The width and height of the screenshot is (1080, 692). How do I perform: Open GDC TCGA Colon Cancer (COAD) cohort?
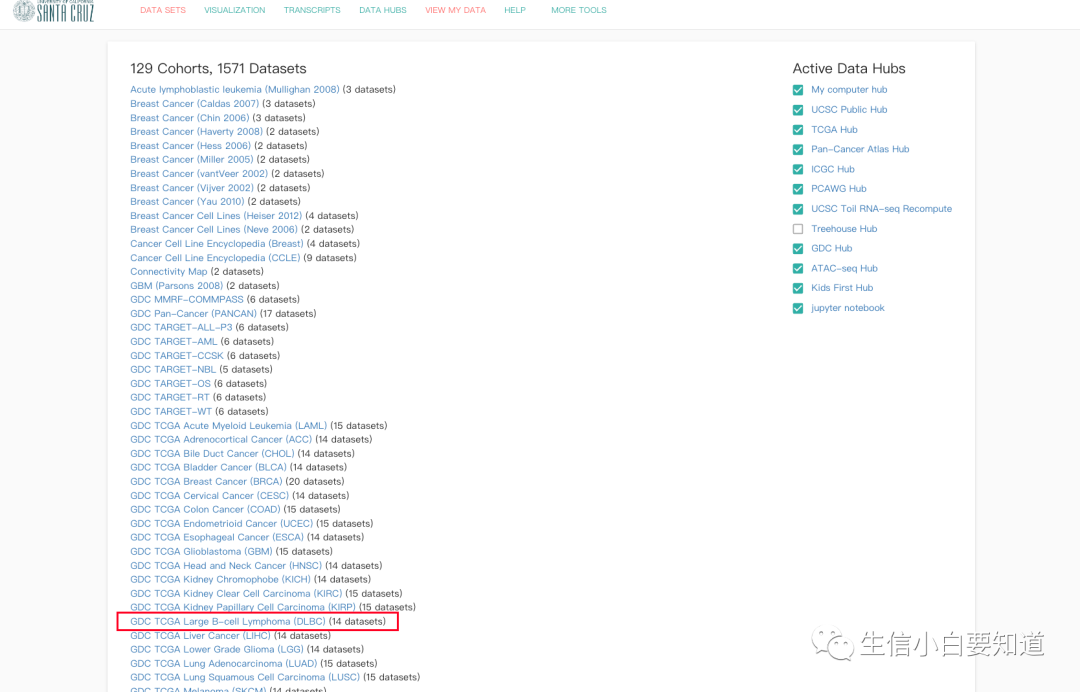coord(205,510)
